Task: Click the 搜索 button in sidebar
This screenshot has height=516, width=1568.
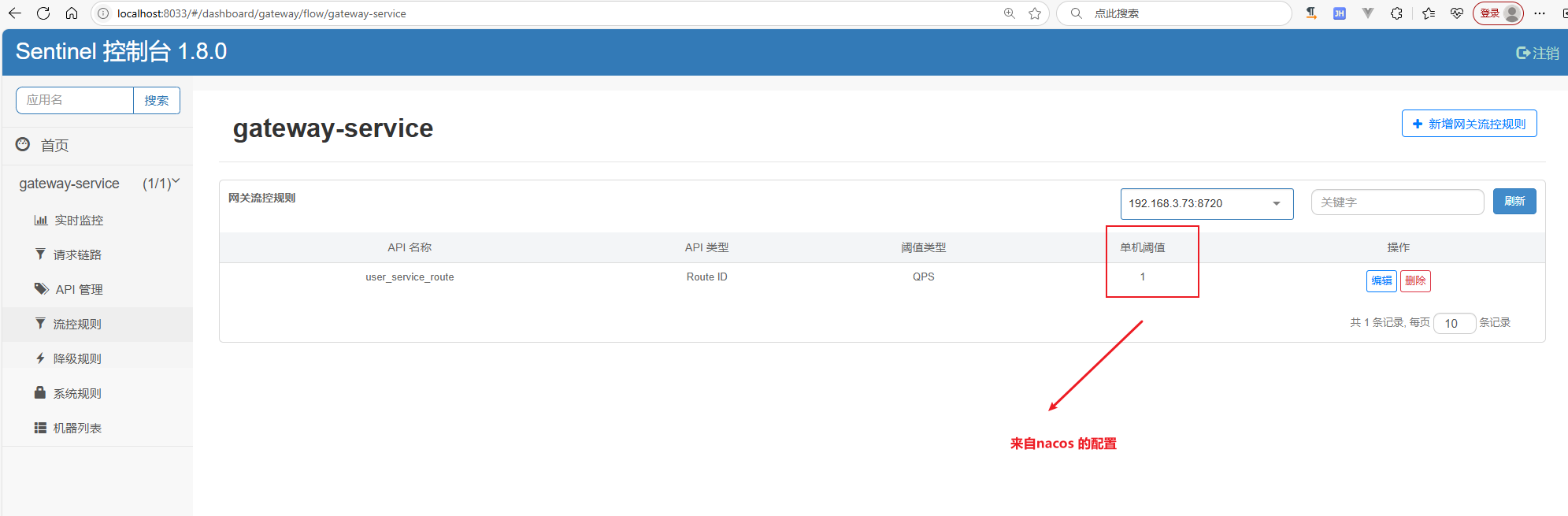Action: [157, 100]
